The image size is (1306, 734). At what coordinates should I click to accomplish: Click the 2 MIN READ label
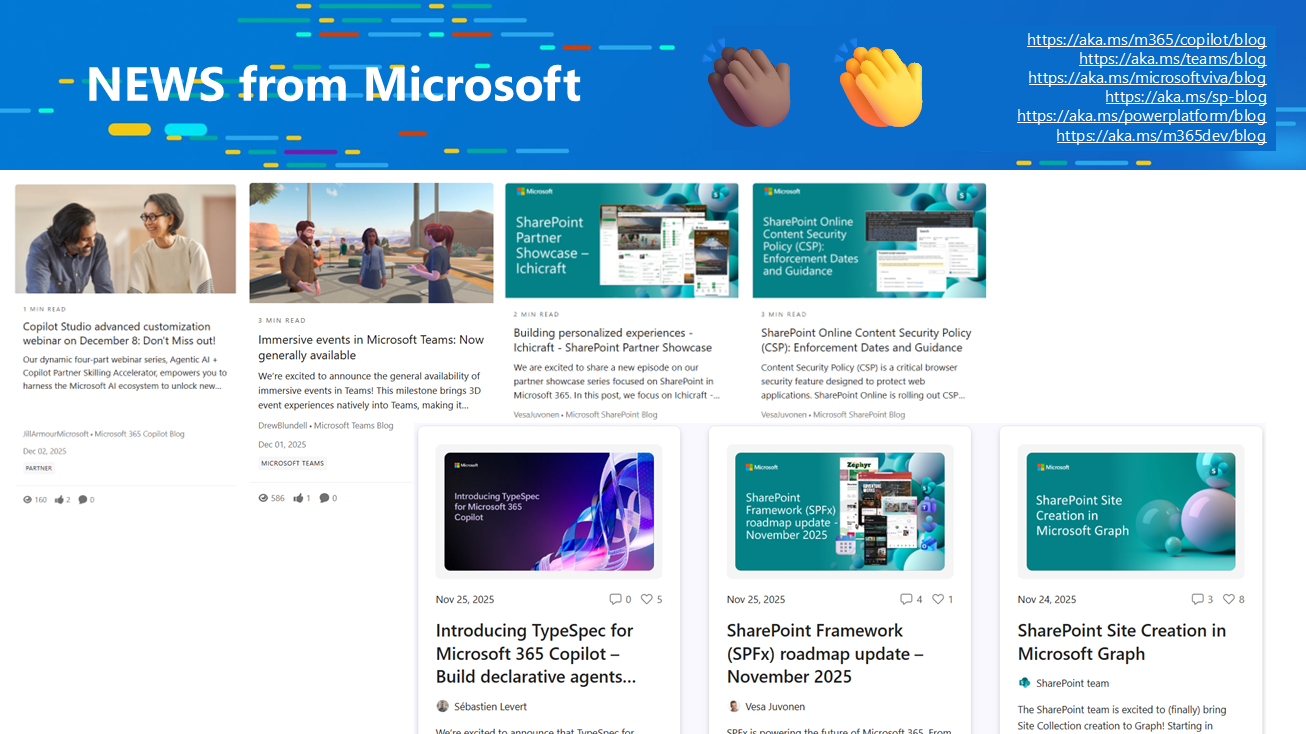coord(535,314)
